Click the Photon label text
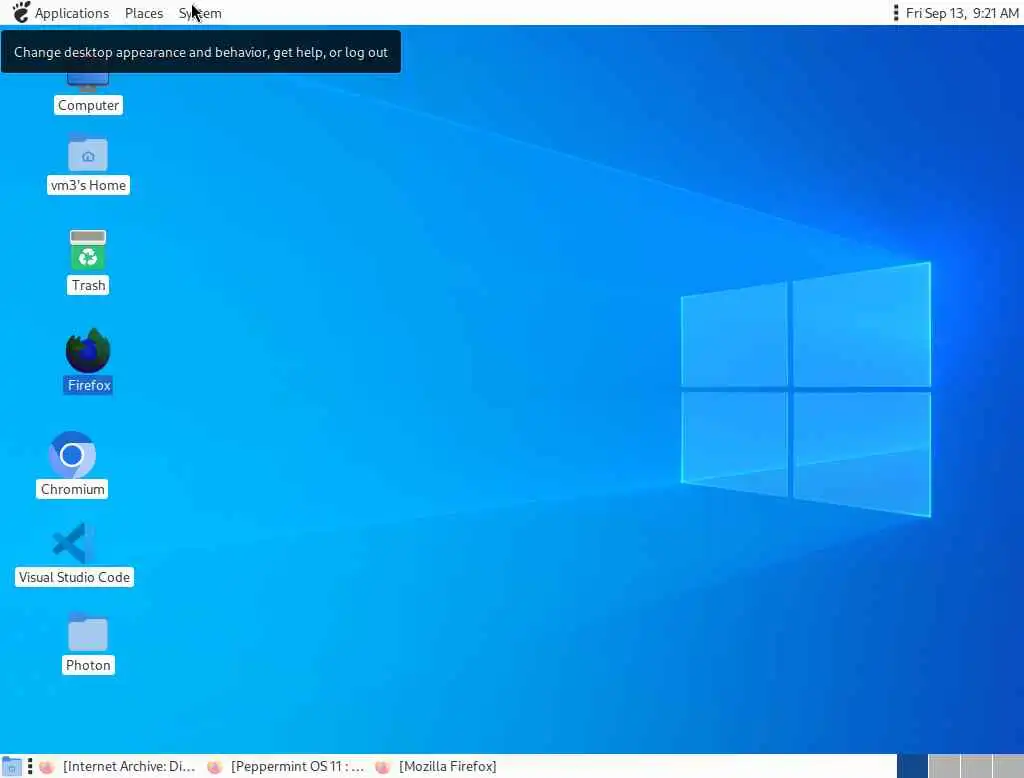Viewport: 1024px width, 778px height. pos(88,665)
